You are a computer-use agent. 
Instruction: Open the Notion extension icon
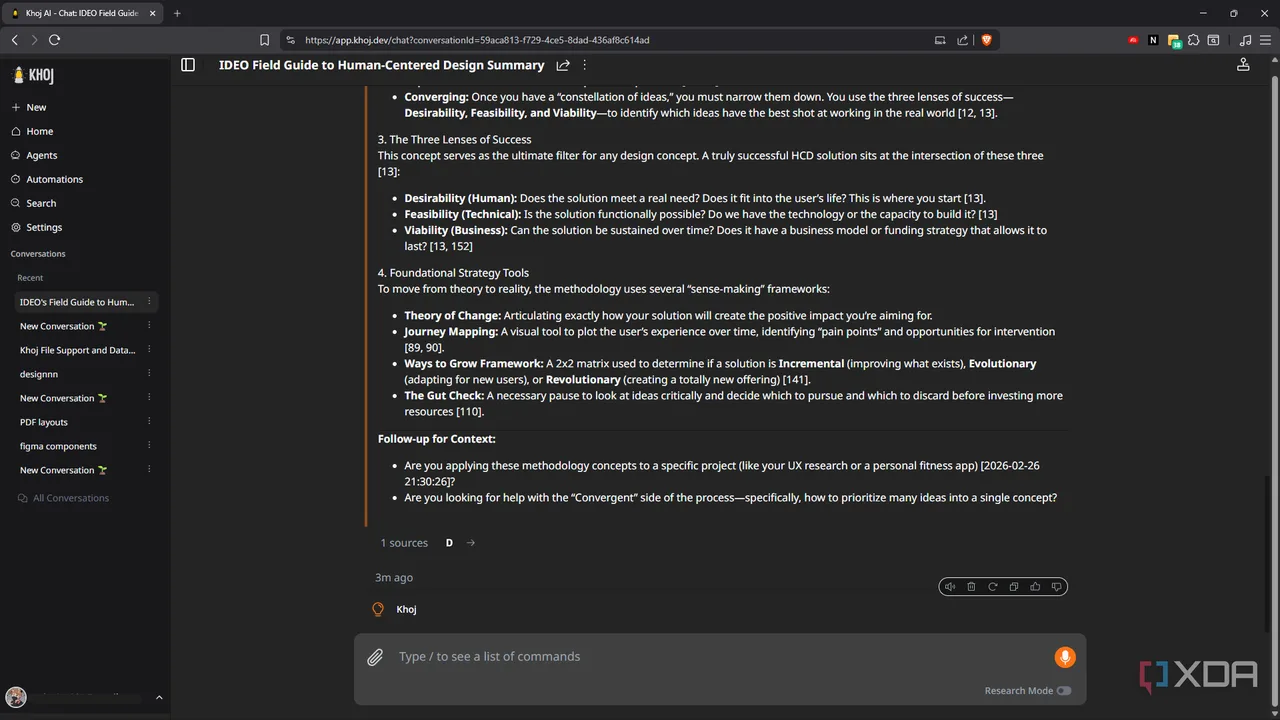[1154, 40]
